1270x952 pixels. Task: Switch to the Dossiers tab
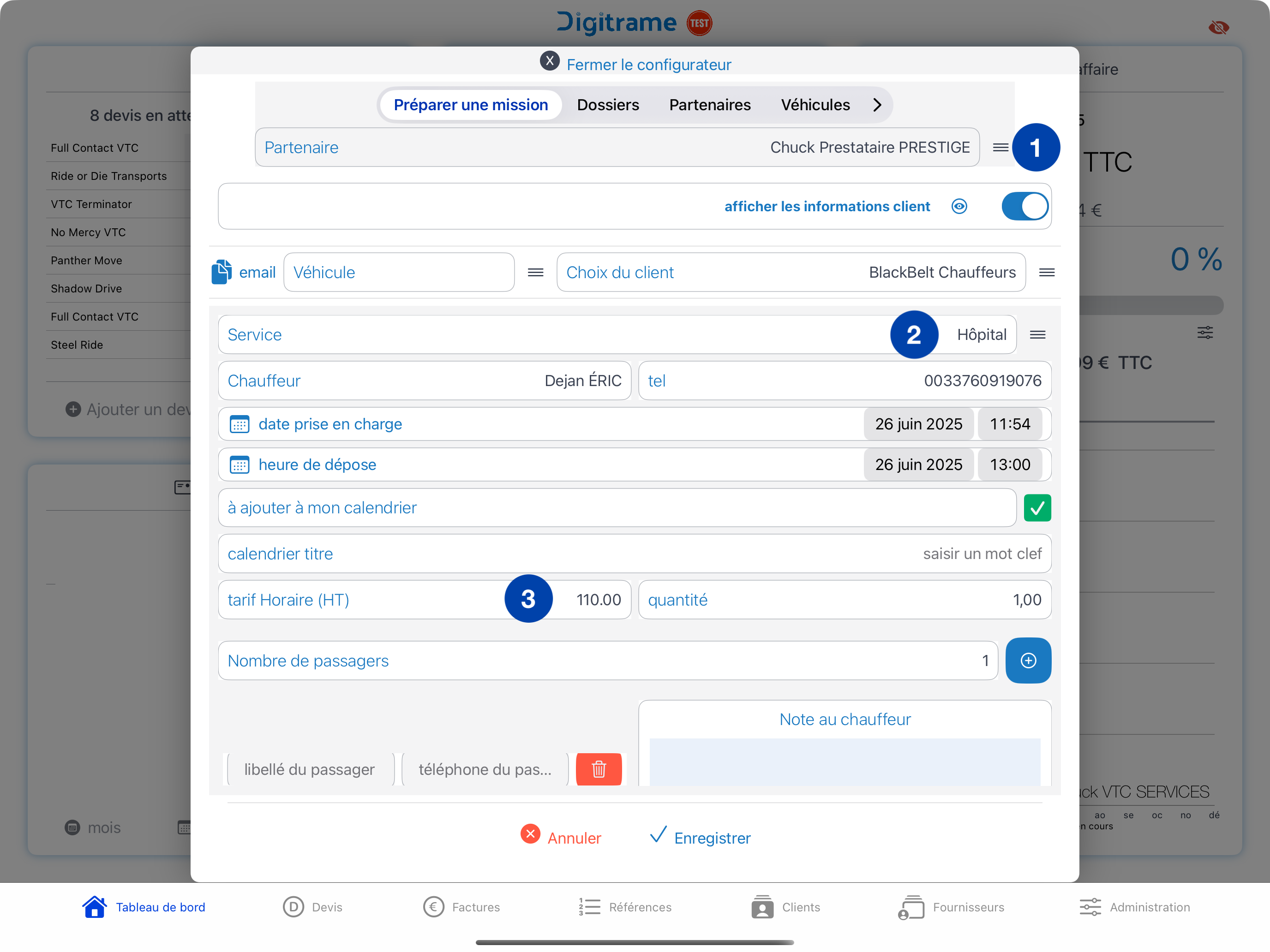coord(607,105)
